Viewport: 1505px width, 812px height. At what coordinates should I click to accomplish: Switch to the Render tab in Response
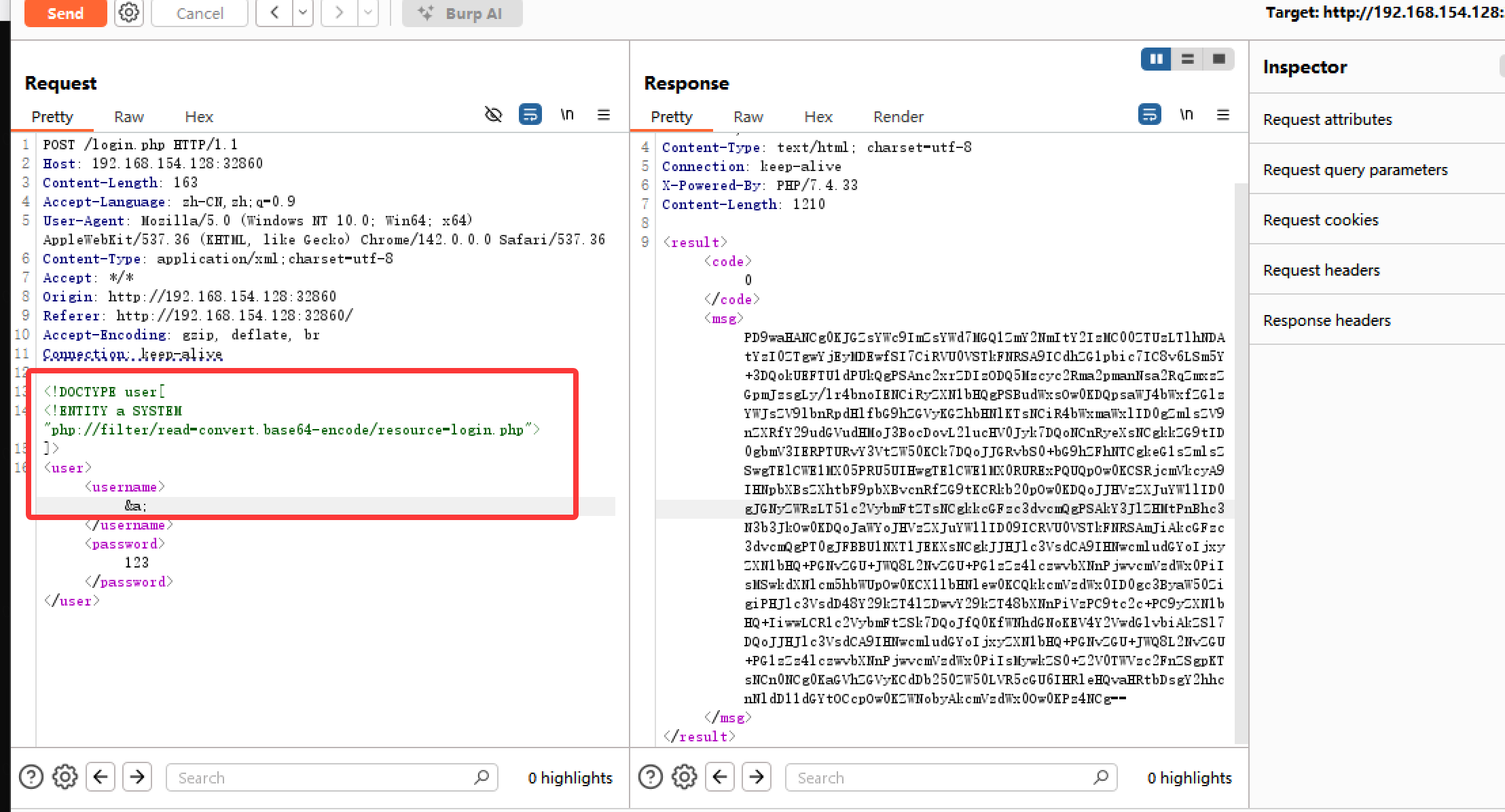[x=898, y=117]
